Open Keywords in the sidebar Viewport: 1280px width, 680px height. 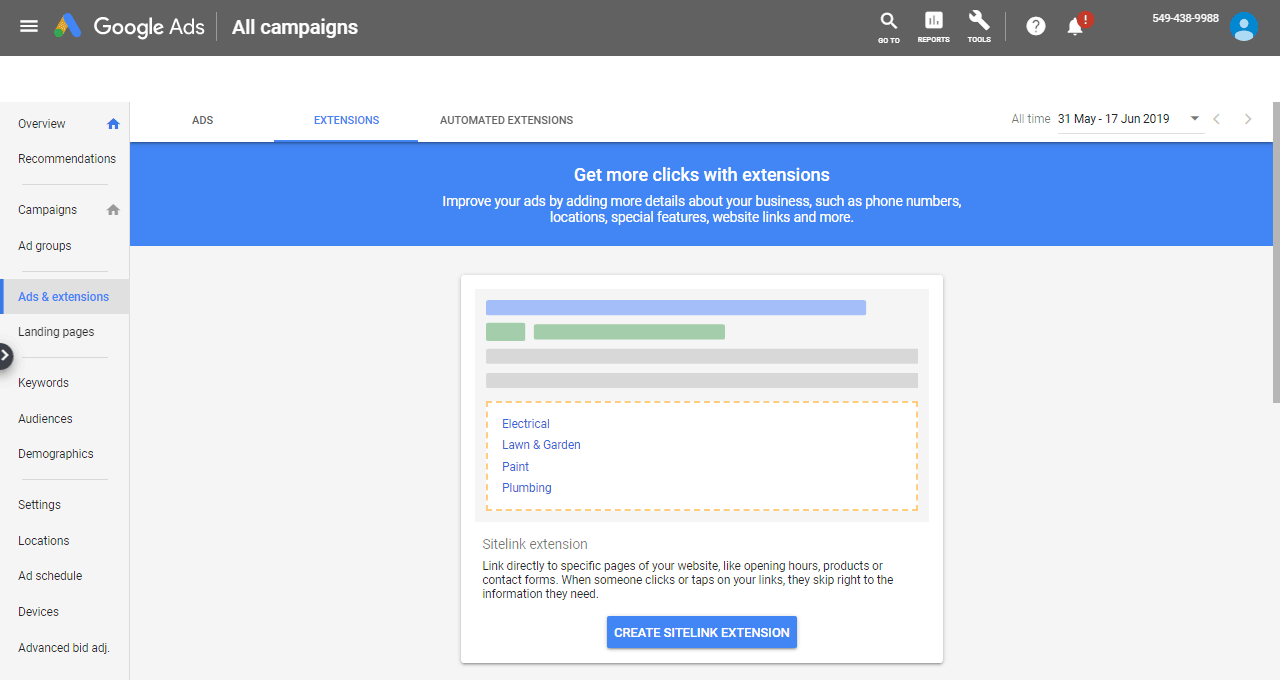43,383
